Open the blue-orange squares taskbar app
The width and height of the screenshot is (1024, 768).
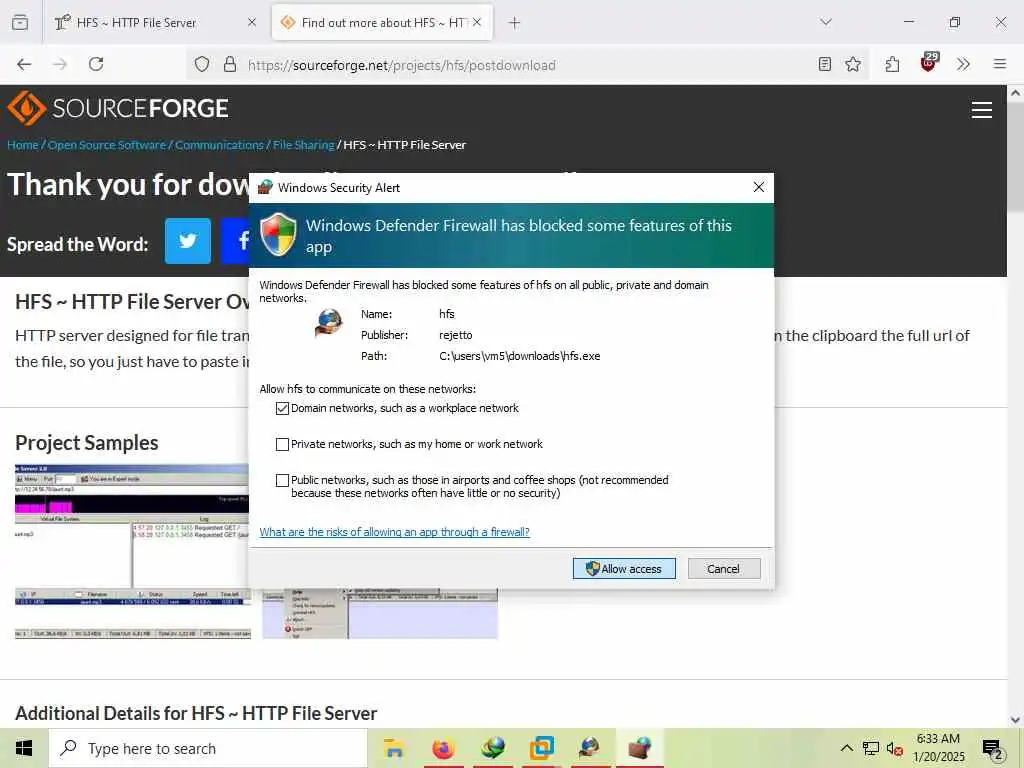(x=541, y=748)
